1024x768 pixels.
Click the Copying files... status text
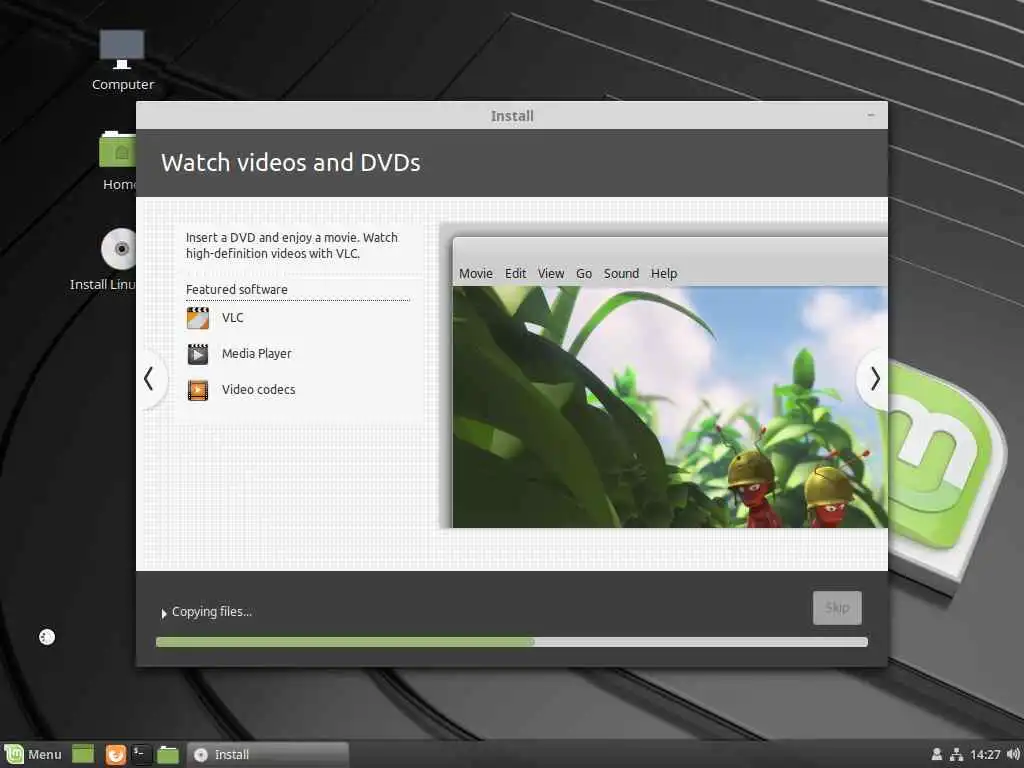point(212,612)
